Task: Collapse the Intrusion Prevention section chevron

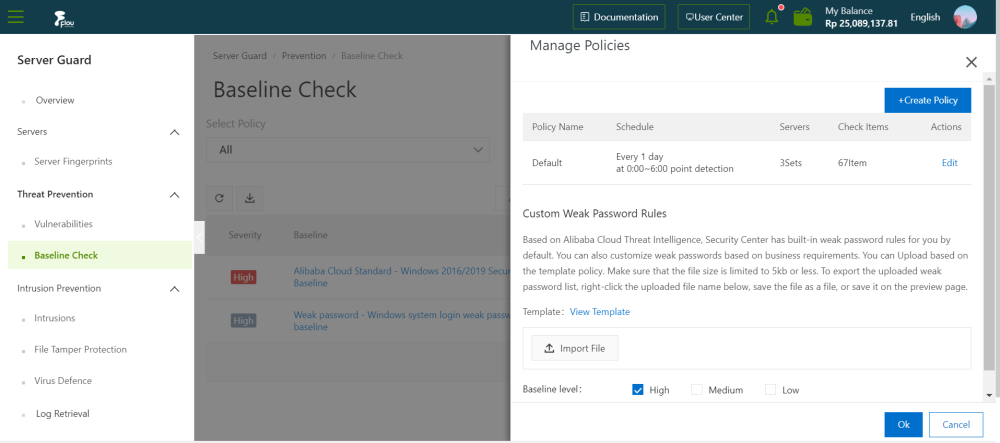Action: (174, 289)
